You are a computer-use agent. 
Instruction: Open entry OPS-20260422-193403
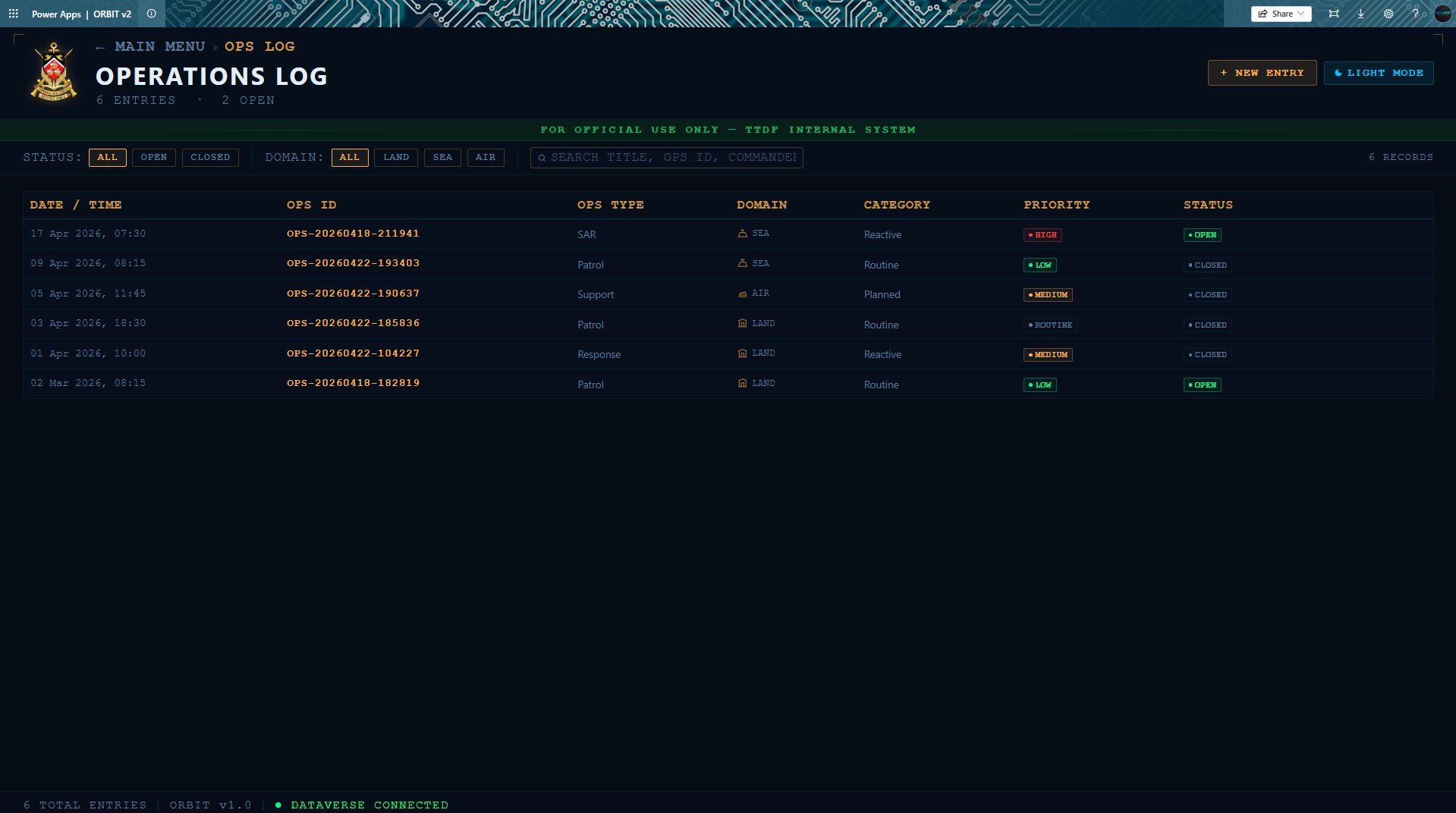[x=353, y=263]
